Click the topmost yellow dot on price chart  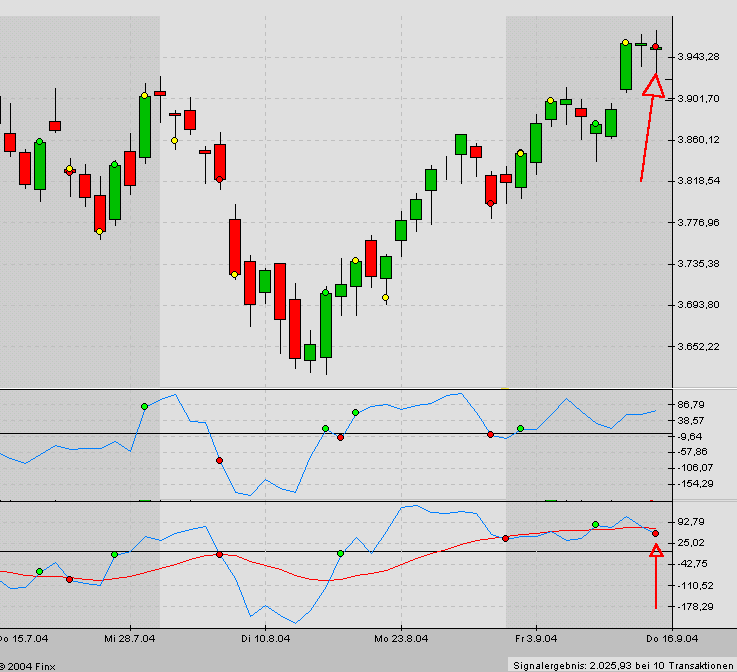(625, 42)
